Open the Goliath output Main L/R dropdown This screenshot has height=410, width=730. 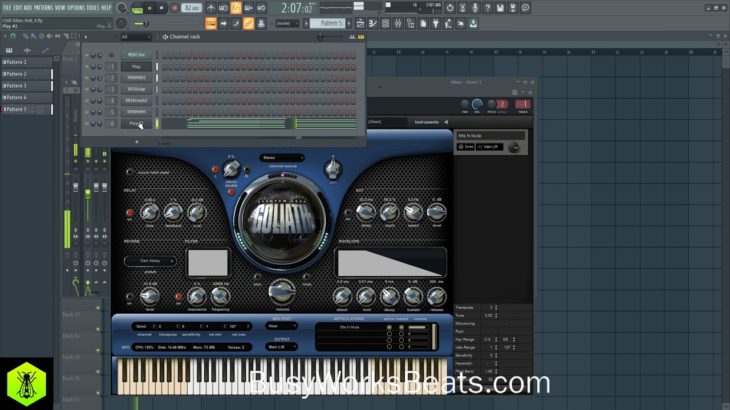click(281, 347)
